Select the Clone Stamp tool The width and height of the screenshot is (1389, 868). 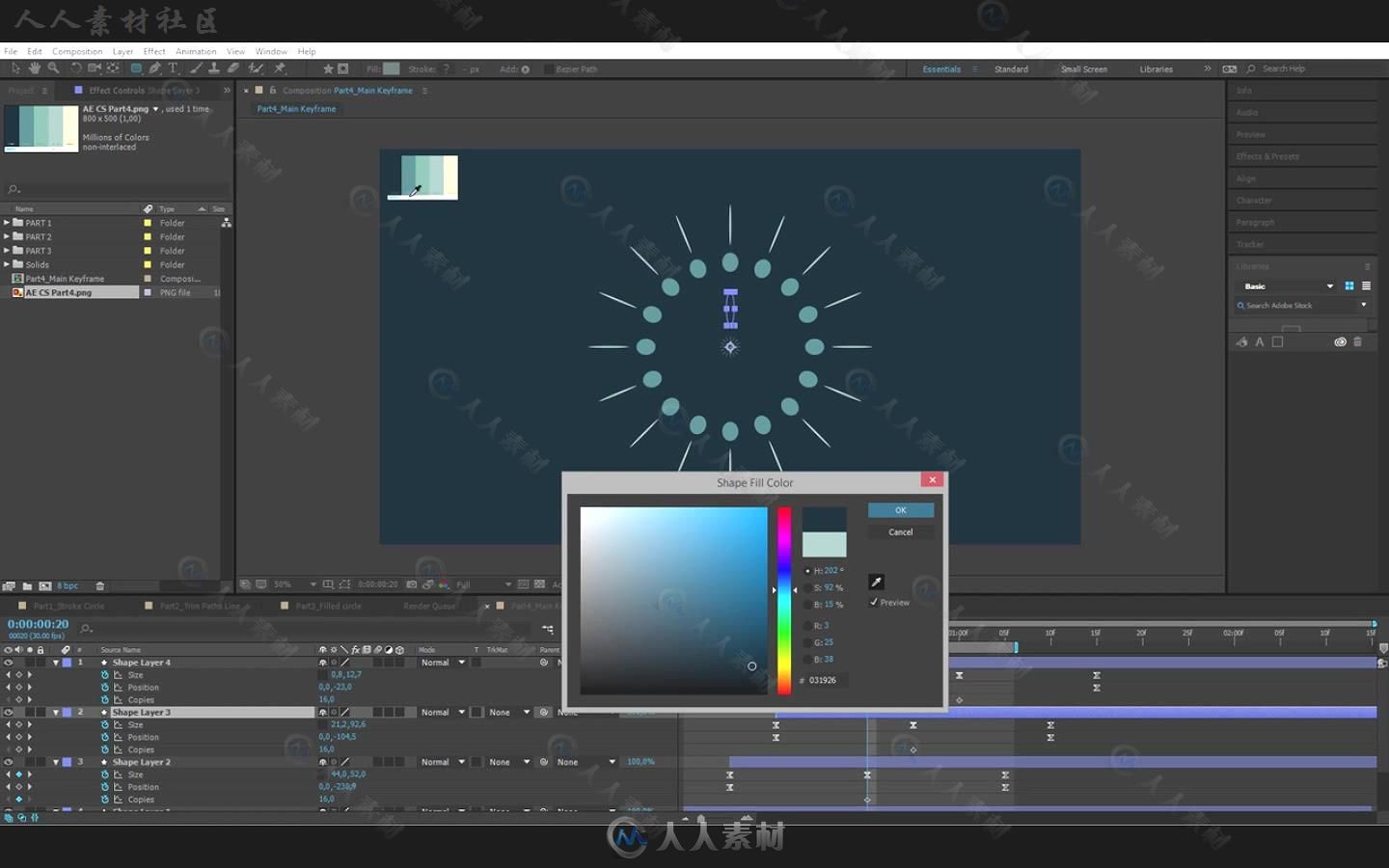point(214,68)
